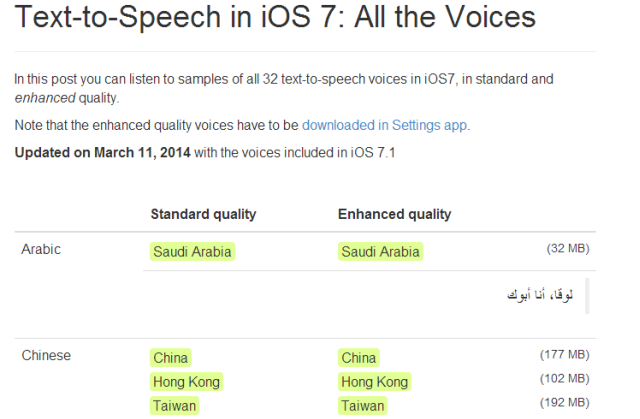The height and width of the screenshot is (419, 640).
Task: Play enhanced quality China voice sample
Action: pos(359,358)
